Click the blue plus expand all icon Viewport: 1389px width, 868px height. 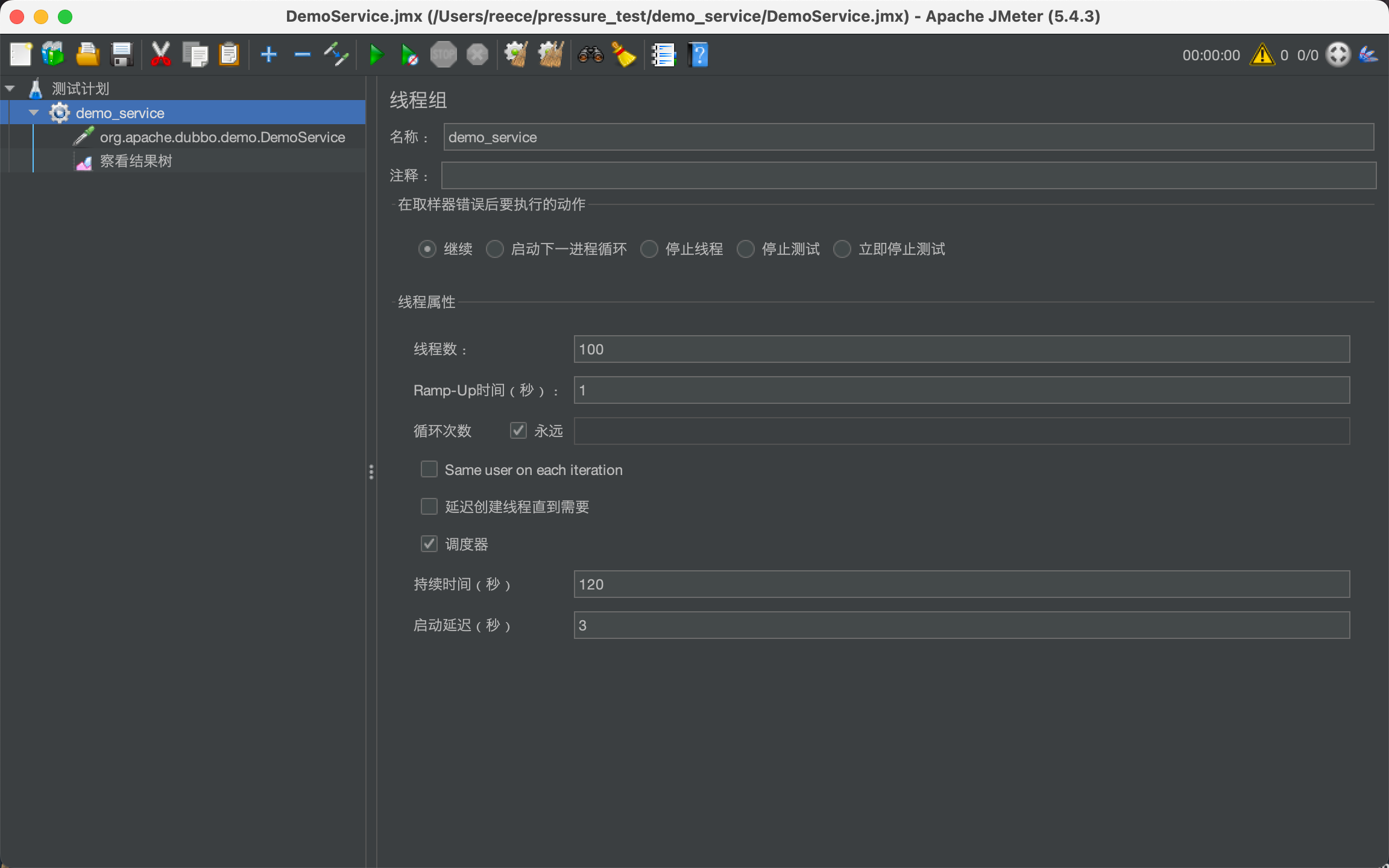tap(269, 55)
